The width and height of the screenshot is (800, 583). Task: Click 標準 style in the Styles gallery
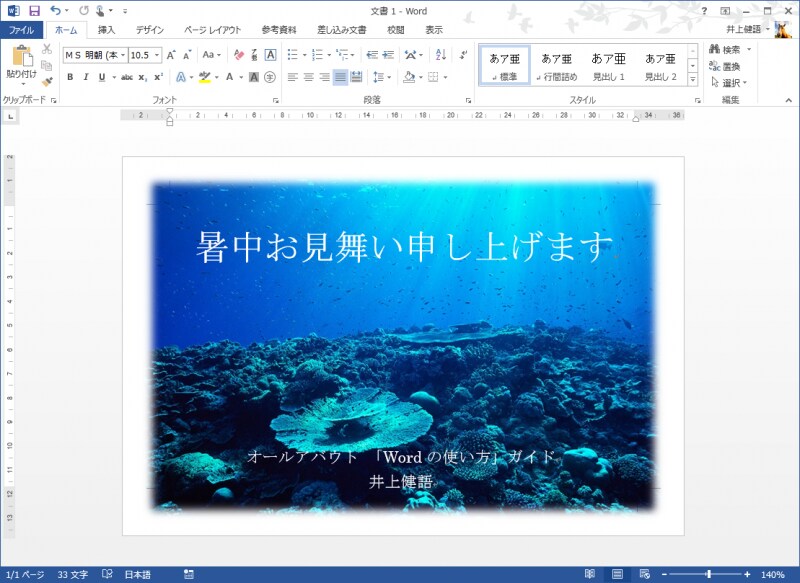[505, 62]
